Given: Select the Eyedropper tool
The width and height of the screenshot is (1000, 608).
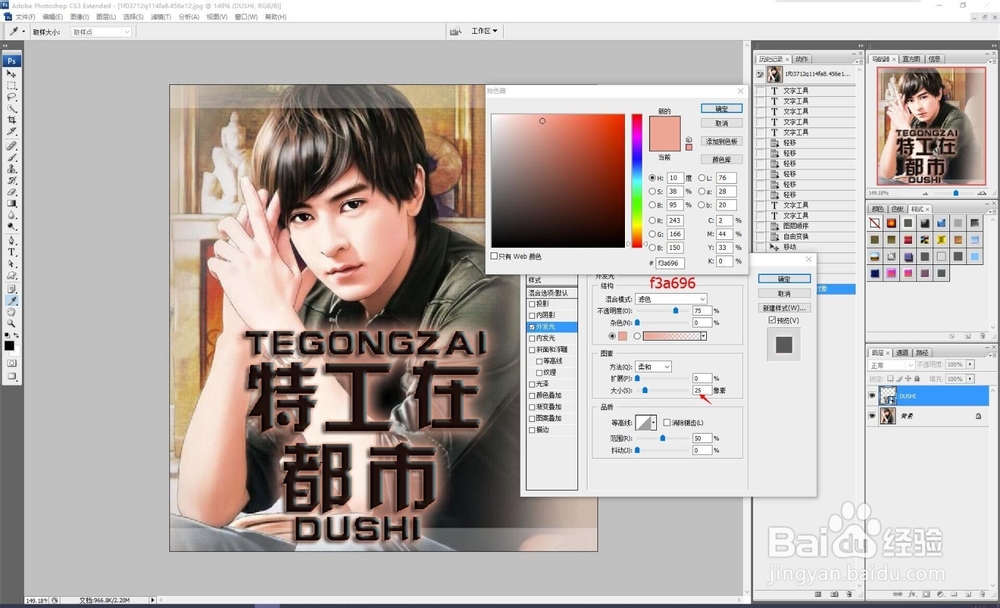Looking at the screenshot, I should 11,300.
